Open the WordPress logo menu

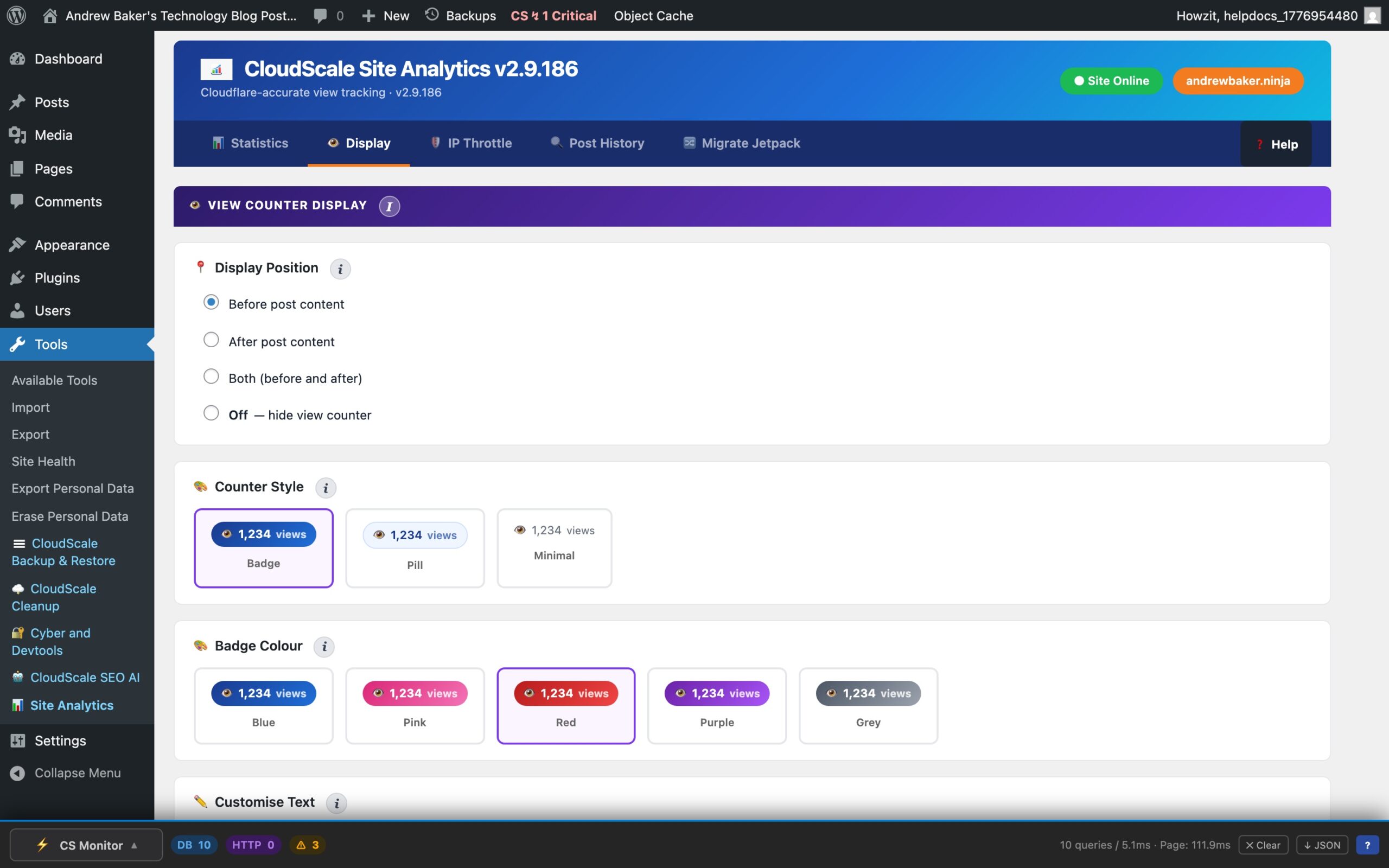pos(16,16)
